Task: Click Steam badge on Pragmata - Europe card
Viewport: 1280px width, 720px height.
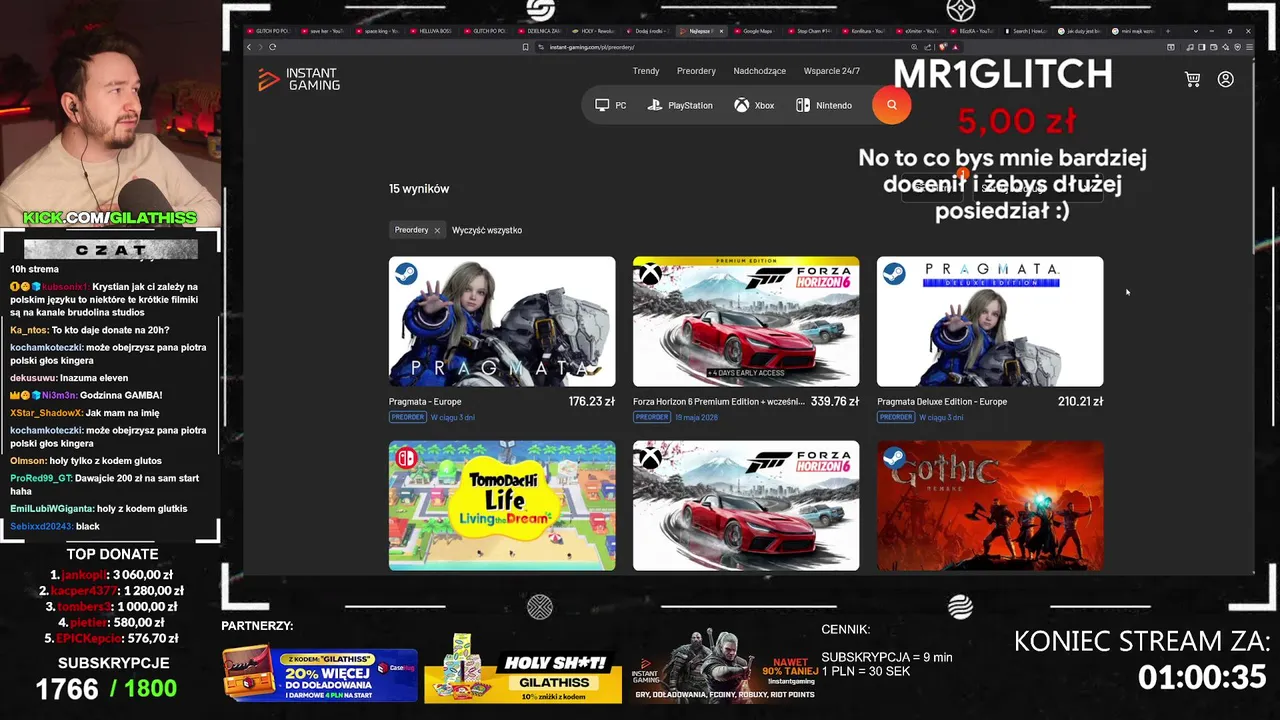Action: point(405,273)
